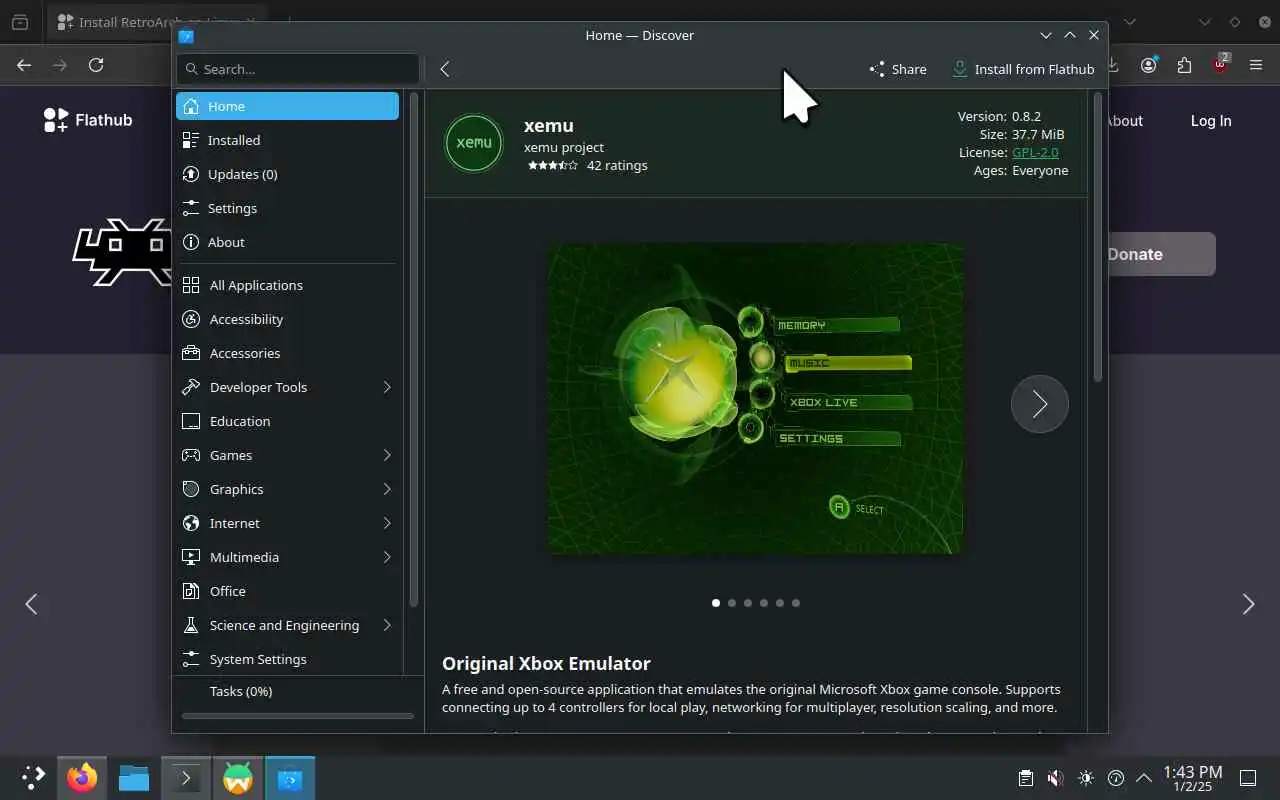The image size is (1280, 800).
Task: Go back in the Firefox window
Action: 24,65
